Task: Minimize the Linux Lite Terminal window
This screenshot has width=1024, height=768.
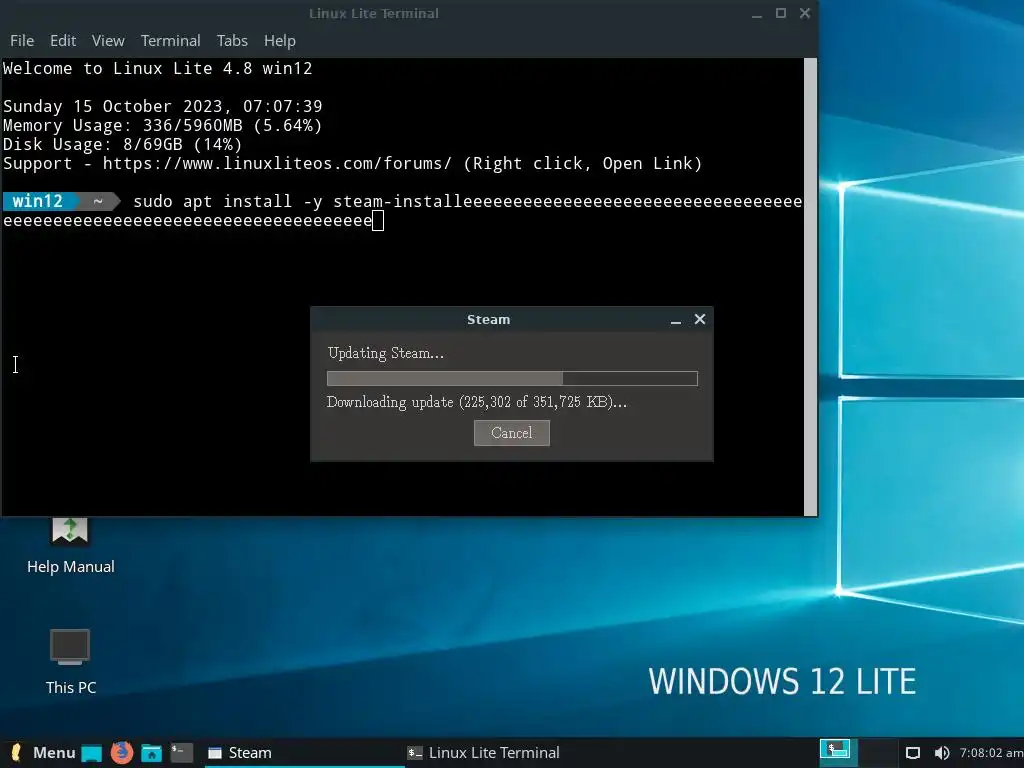Action: [757, 14]
